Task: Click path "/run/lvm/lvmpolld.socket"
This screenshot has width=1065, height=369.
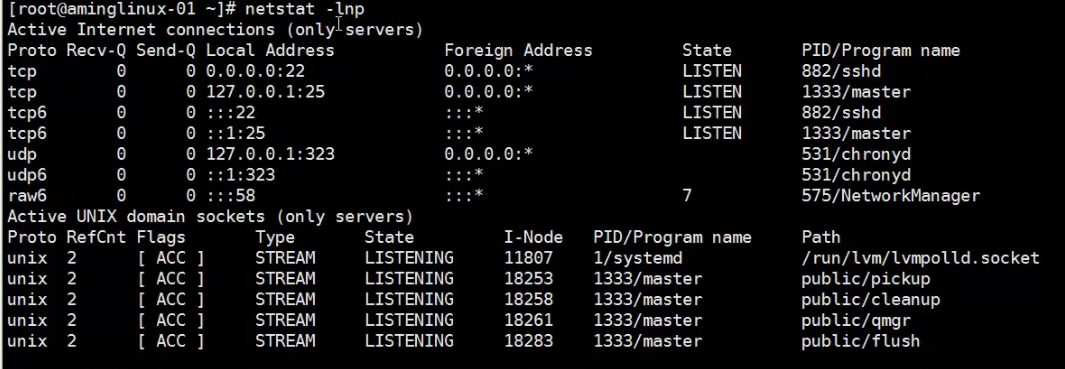Action: click(x=920, y=258)
